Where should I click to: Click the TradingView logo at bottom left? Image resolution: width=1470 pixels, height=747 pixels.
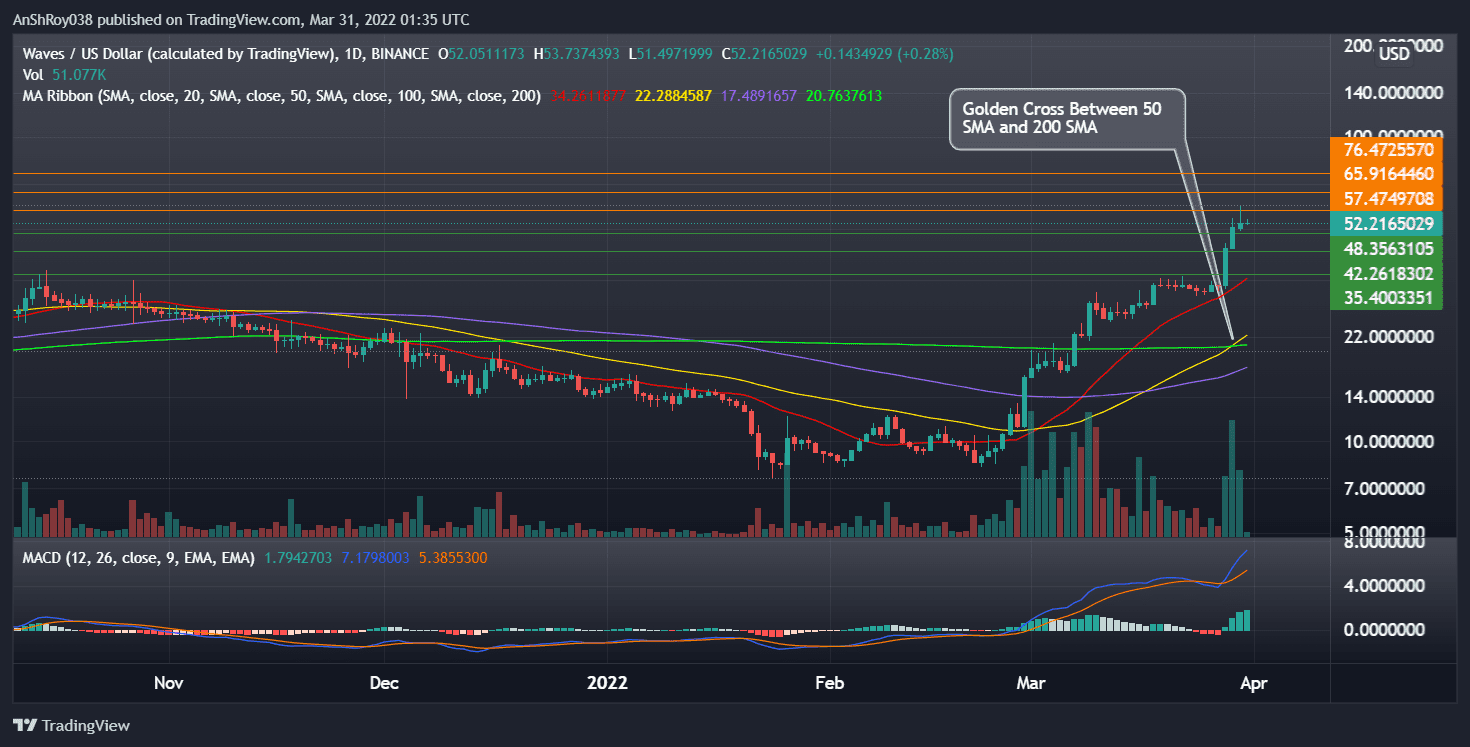[x=70, y=725]
